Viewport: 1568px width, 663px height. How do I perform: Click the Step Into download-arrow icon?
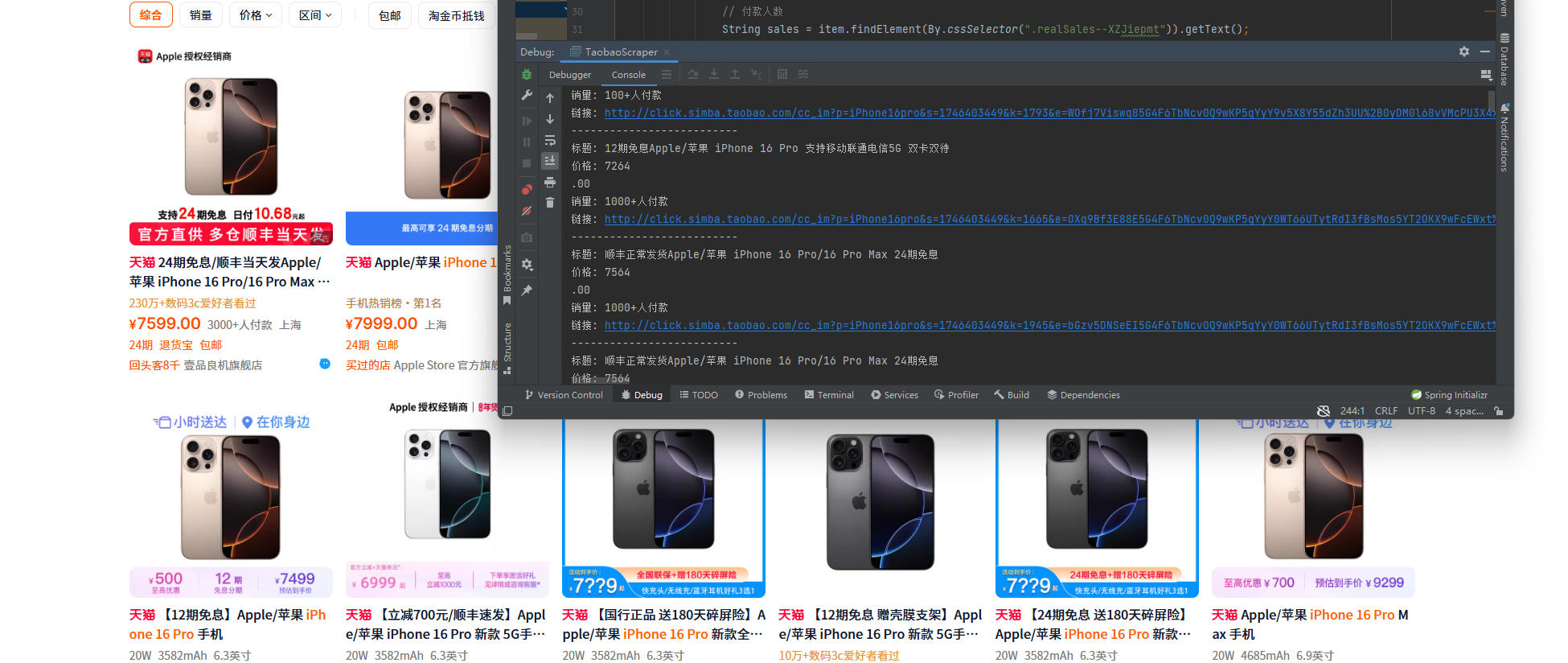tap(714, 74)
